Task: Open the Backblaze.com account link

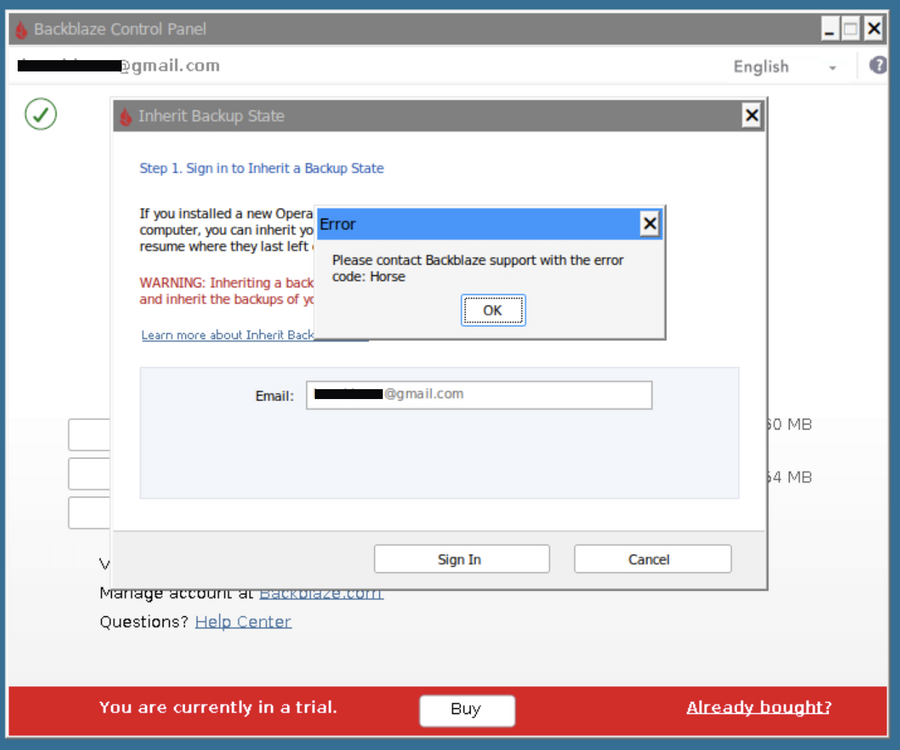Action: (x=321, y=594)
